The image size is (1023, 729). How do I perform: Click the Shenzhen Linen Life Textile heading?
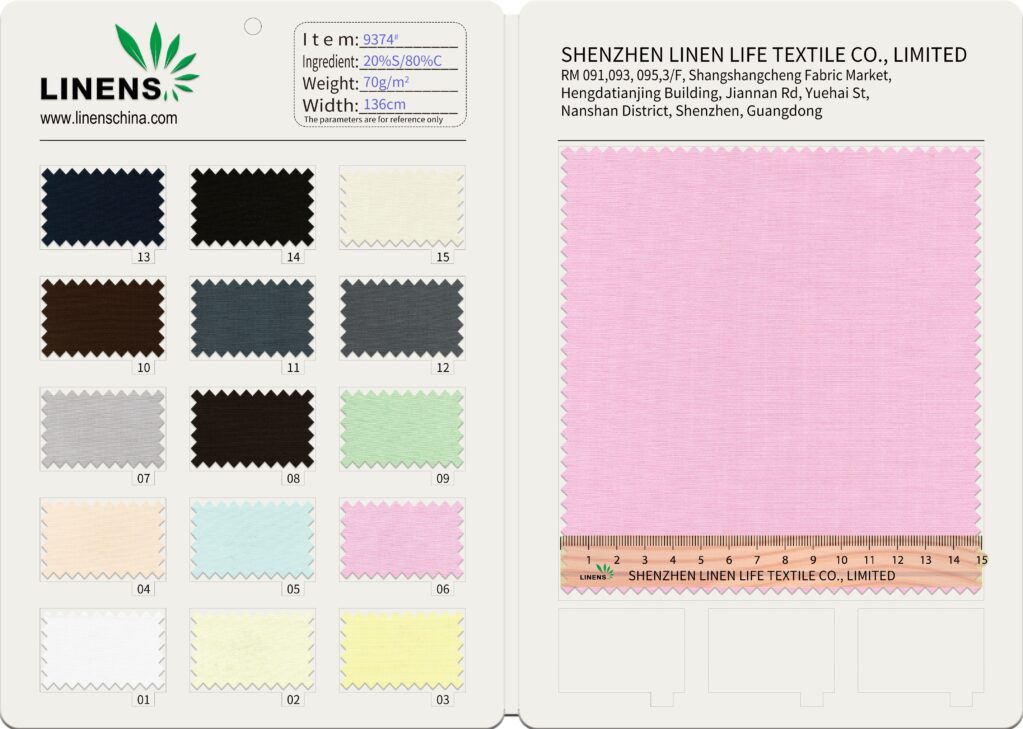tap(764, 55)
